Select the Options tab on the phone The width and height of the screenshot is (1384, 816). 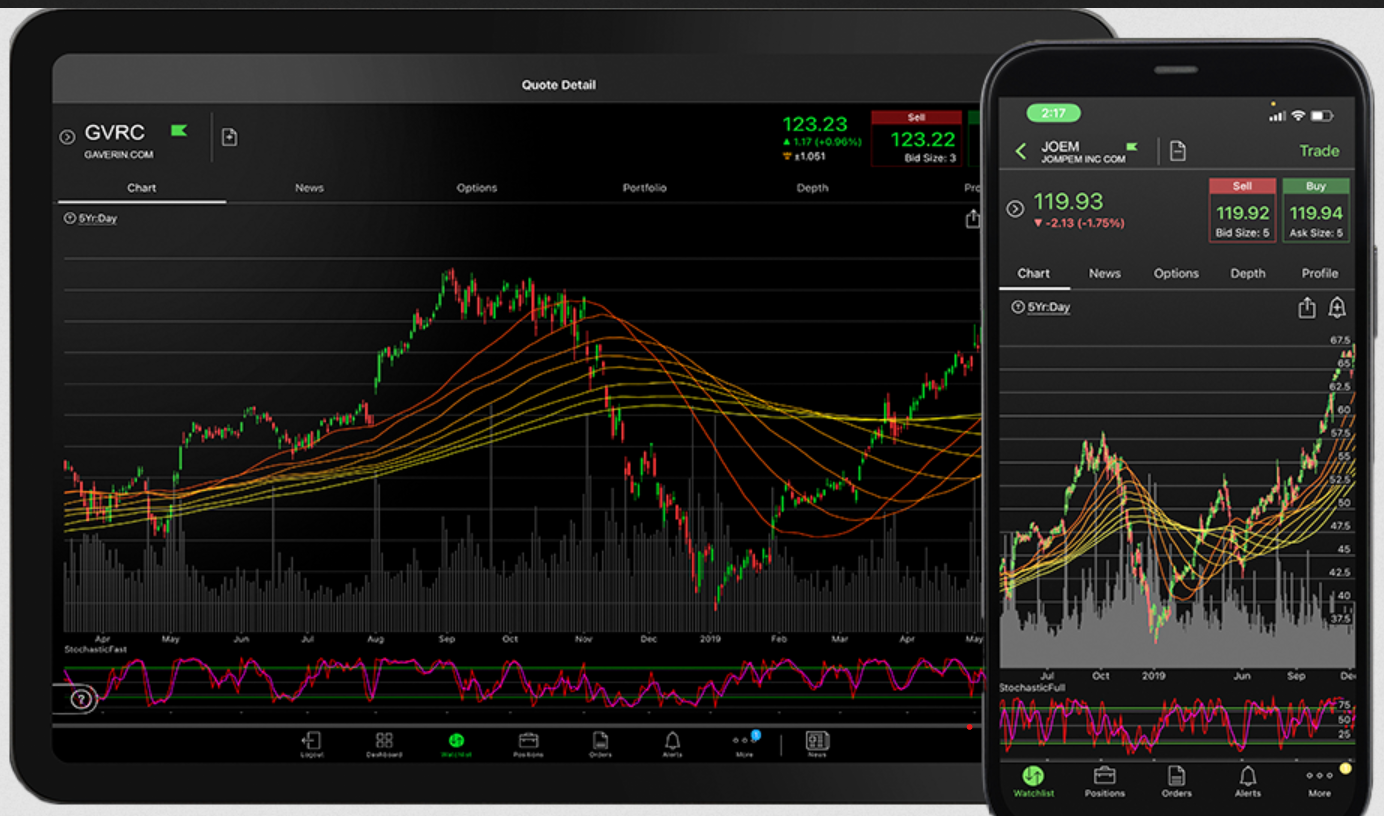(1176, 273)
